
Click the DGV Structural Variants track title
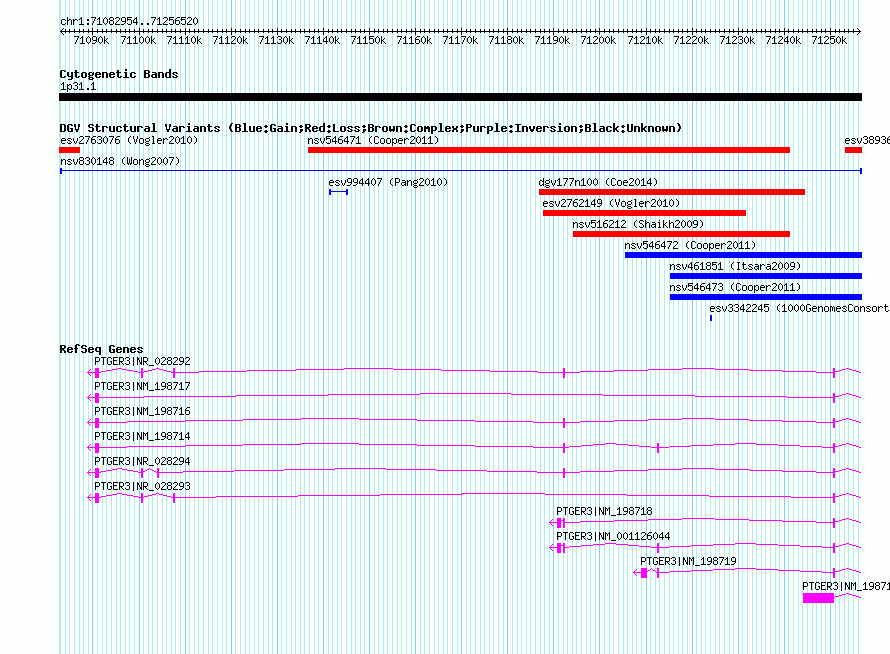click(x=370, y=128)
